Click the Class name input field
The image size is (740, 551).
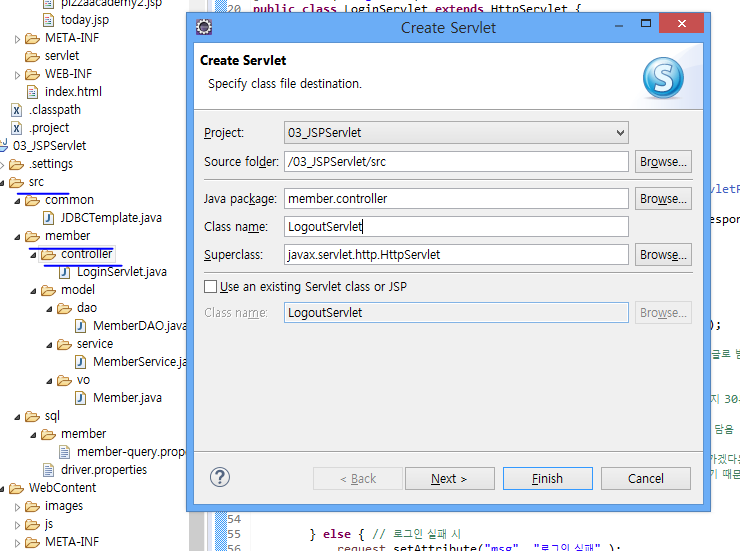pyautogui.click(x=455, y=227)
